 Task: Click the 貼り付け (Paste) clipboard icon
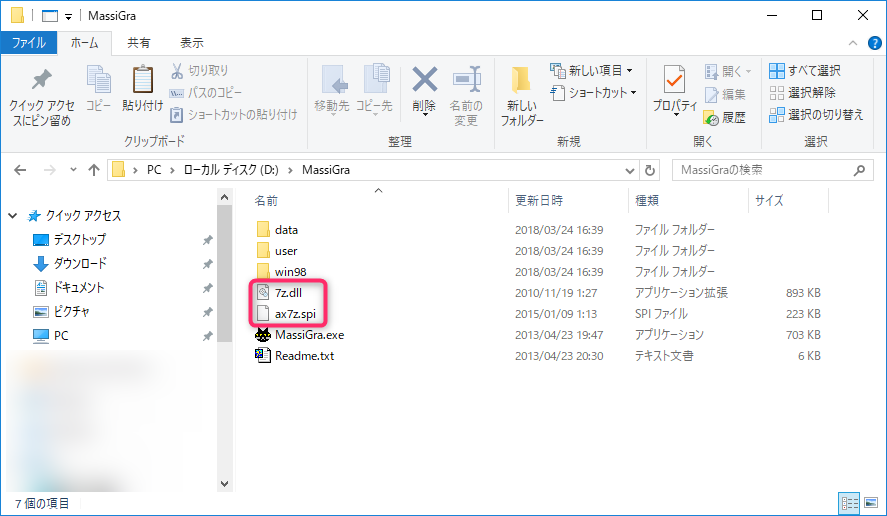pos(143,79)
